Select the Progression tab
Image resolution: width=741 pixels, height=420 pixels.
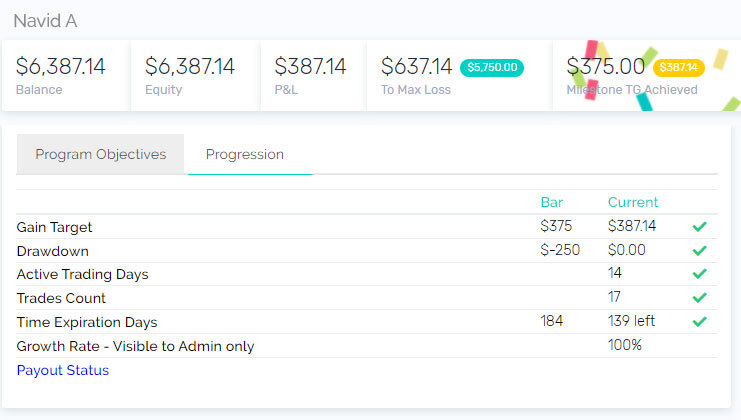coord(245,154)
